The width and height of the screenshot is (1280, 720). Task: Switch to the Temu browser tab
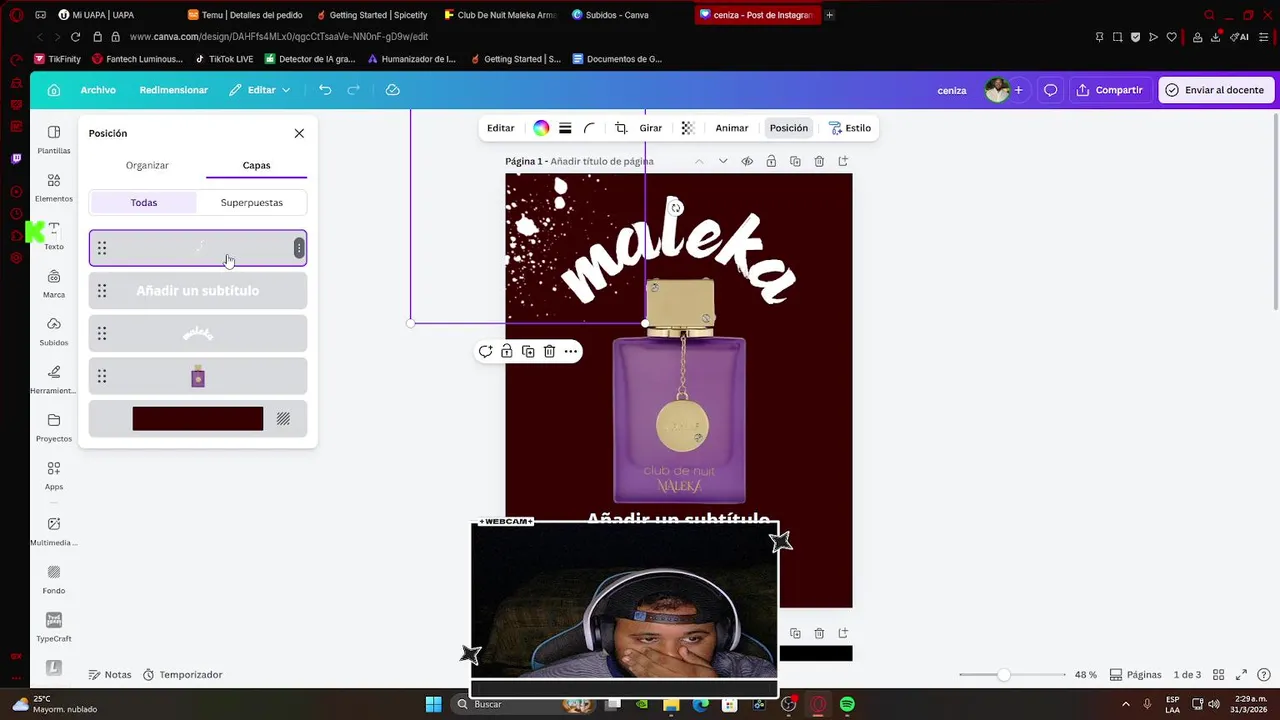(x=245, y=15)
